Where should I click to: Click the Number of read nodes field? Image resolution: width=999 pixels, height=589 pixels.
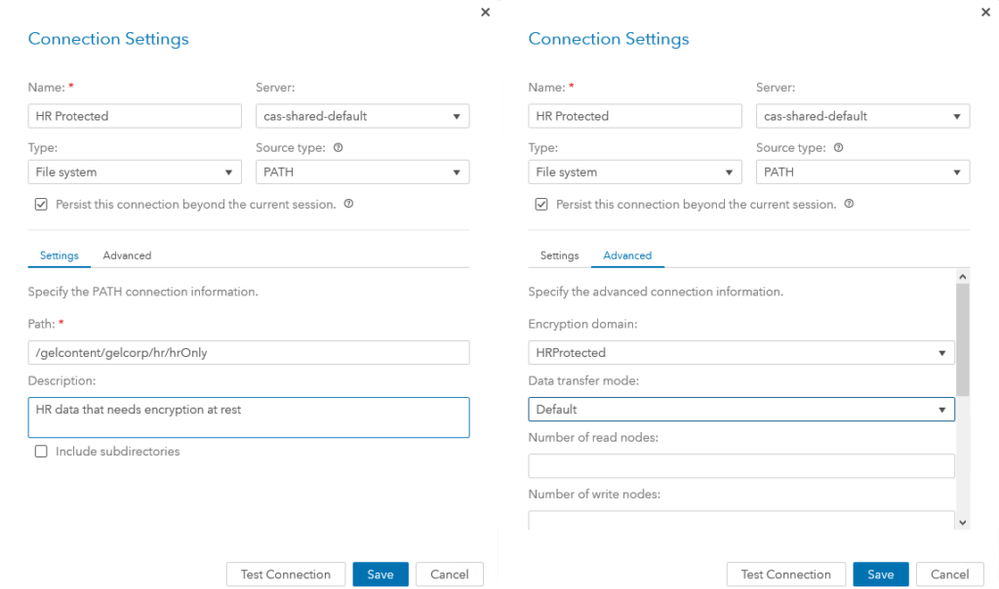(741, 466)
